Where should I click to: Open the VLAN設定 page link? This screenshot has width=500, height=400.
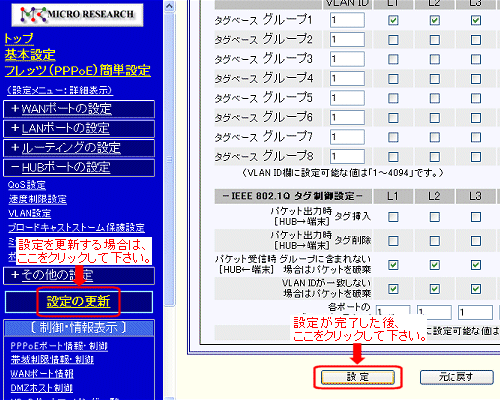30,213
